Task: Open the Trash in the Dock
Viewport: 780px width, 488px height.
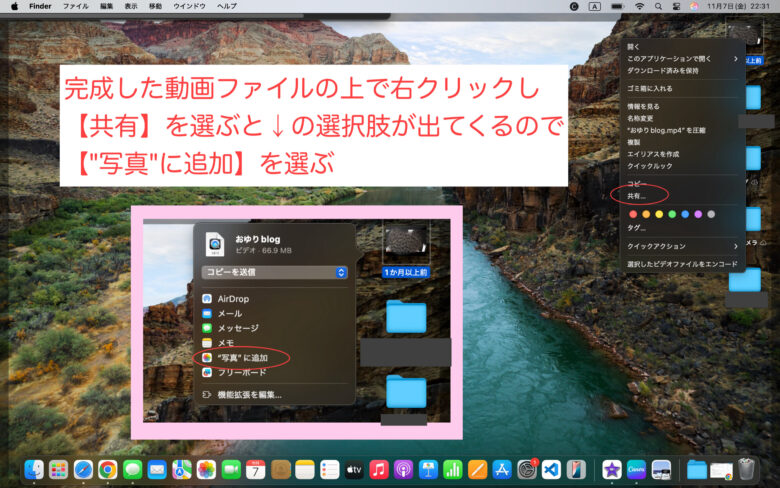Action: pos(747,469)
